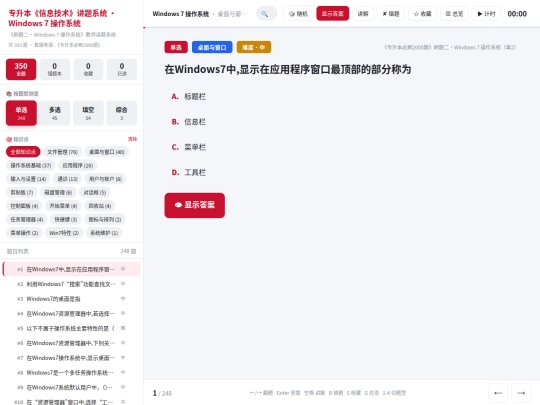Open question #8 Windows7是一个多任务
Viewport: 540px width, 405px height.
(x=72, y=373)
